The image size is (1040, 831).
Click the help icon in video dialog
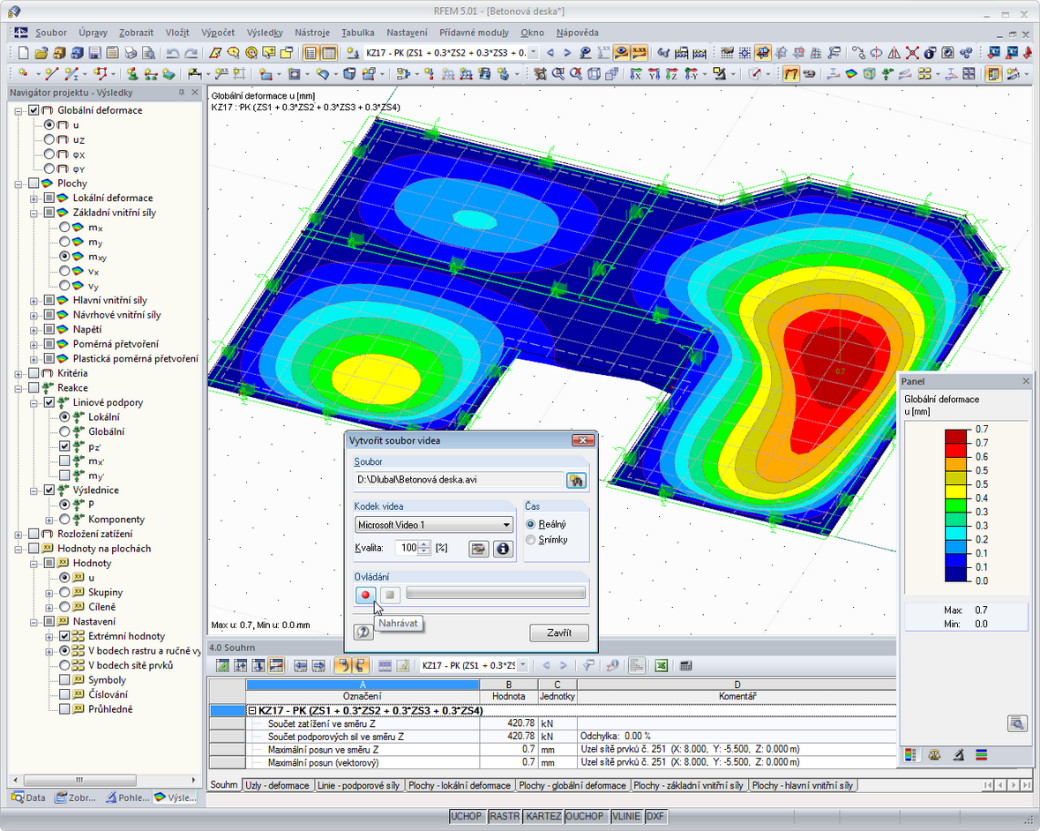click(x=363, y=632)
